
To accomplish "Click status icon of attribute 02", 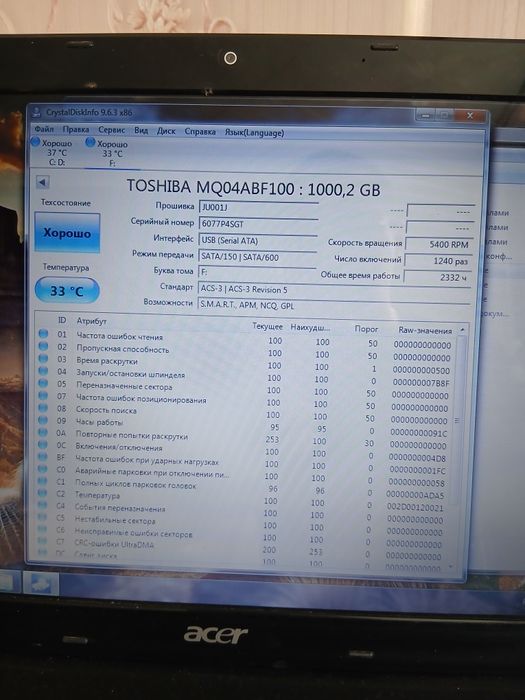I will click(43, 346).
